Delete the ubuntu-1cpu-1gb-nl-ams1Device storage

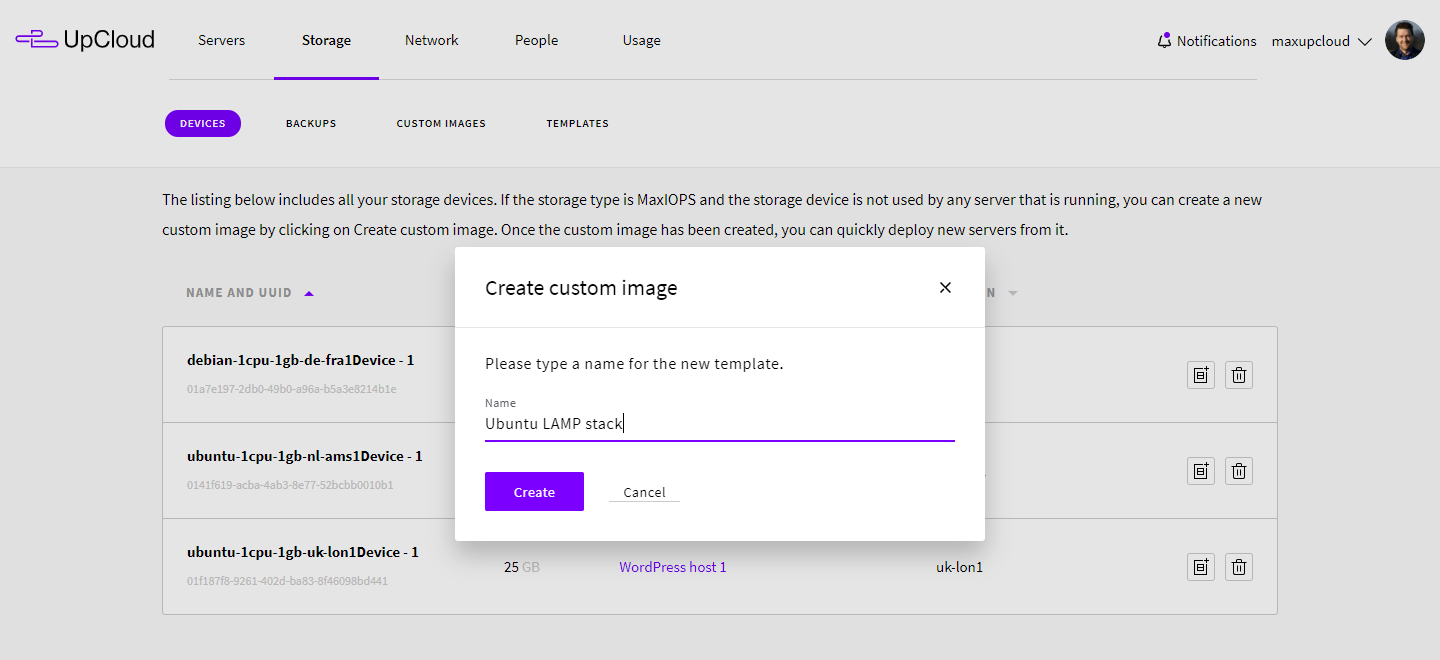(x=1239, y=471)
